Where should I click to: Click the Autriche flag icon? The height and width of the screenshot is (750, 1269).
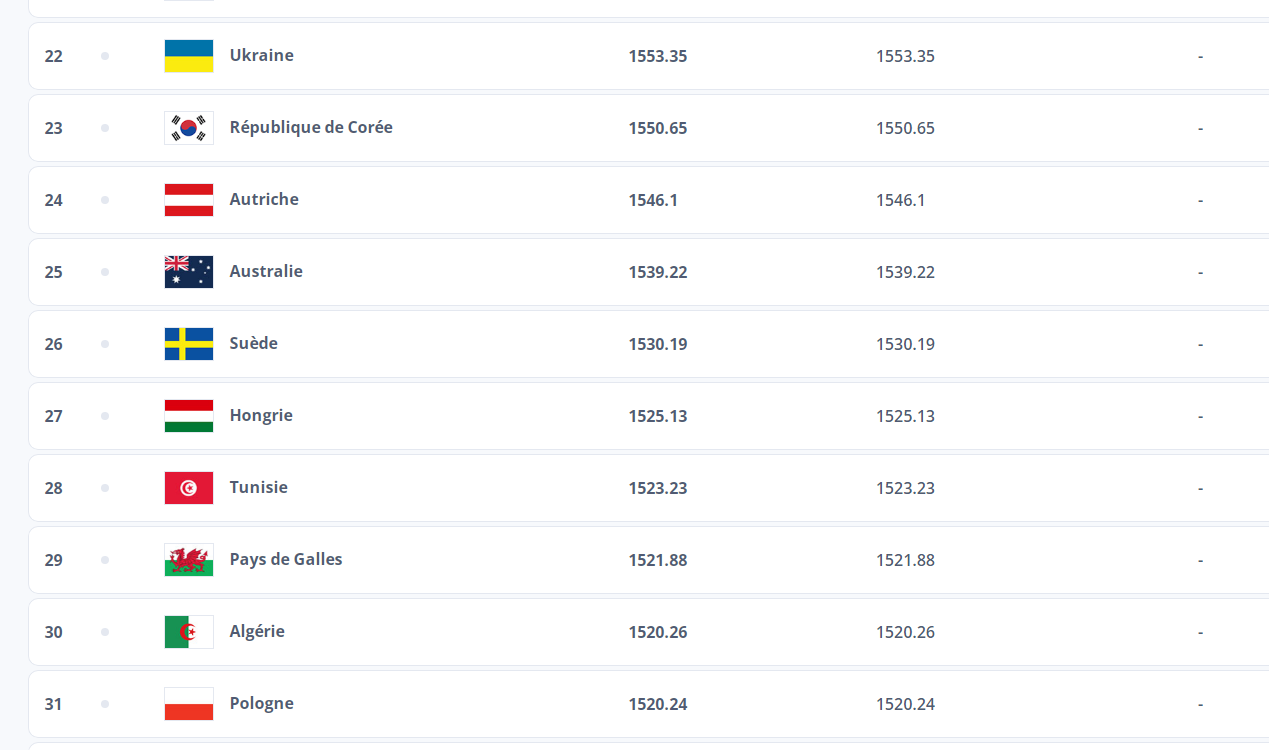[x=189, y=200]
